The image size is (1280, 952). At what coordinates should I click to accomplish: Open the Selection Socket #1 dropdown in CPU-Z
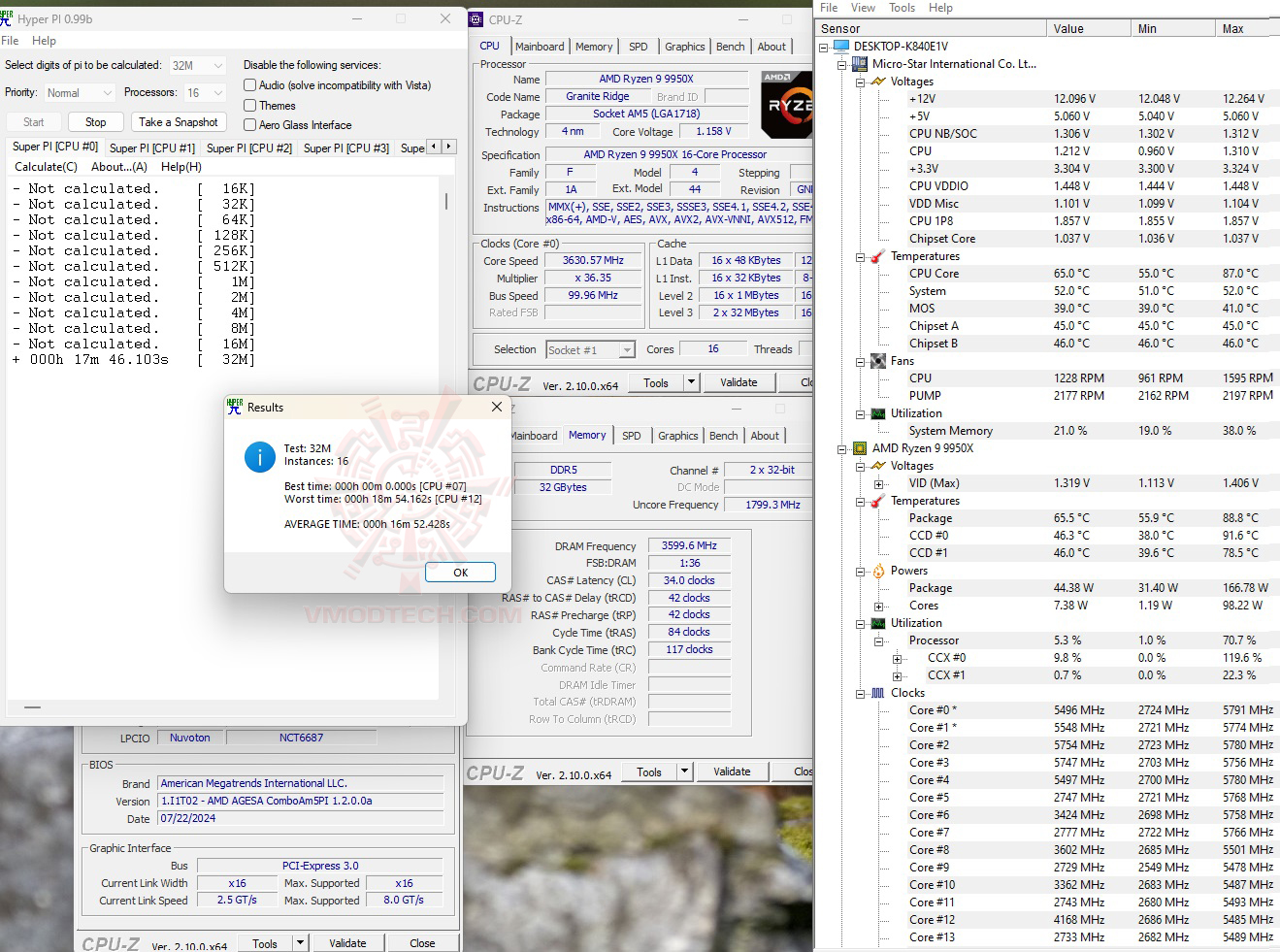coord(590,350)
